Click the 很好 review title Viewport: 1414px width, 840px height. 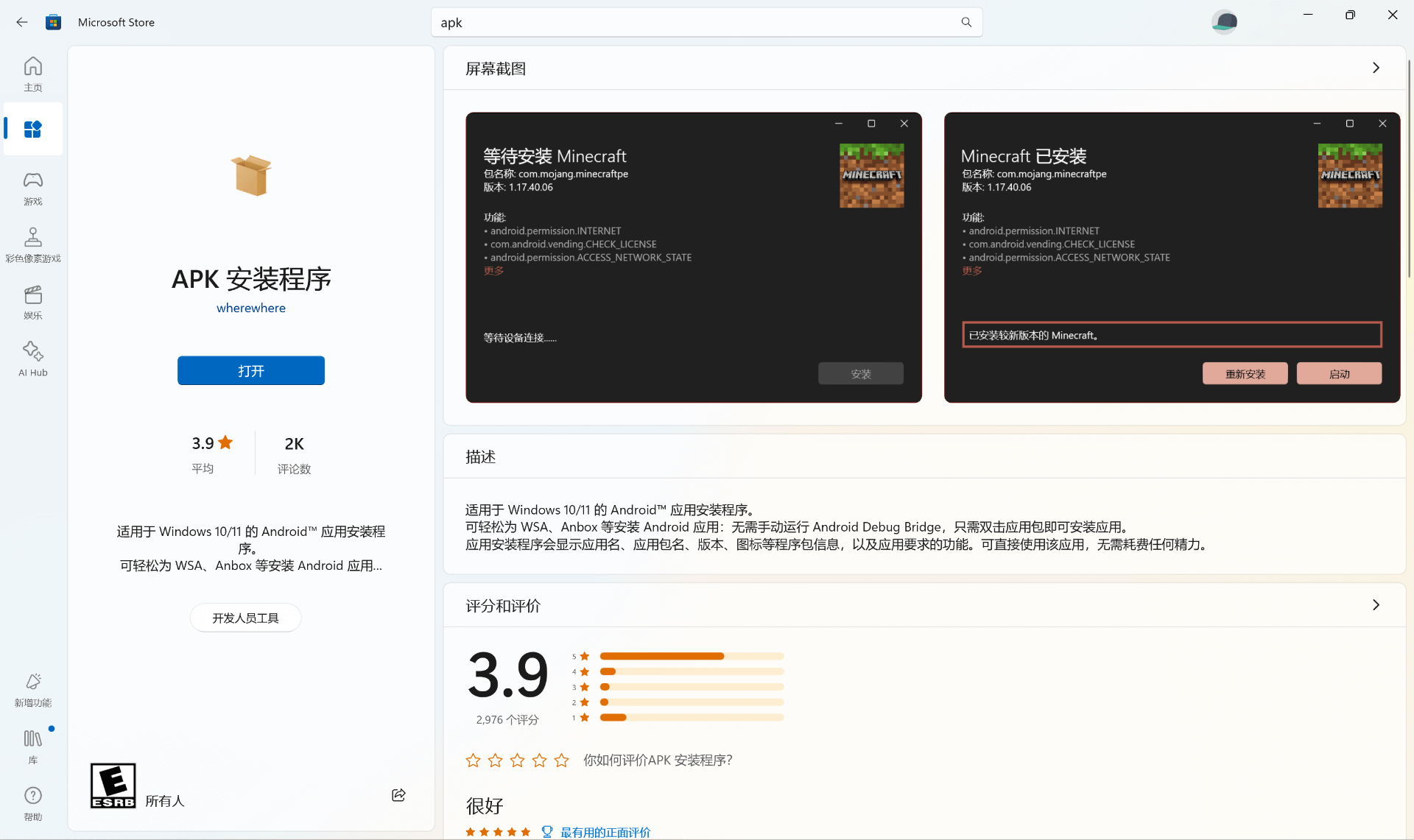[x=485, y=806]
